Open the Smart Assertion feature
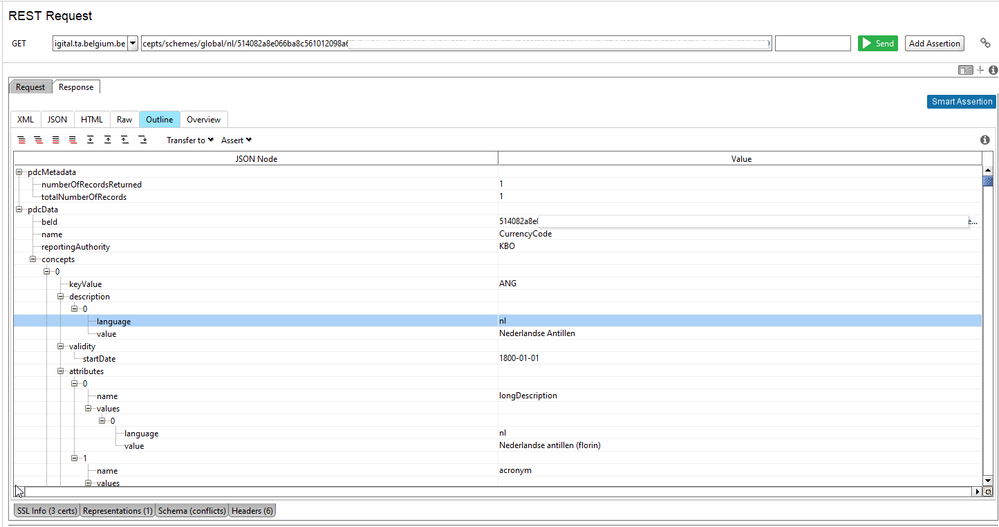The height and width of the screenshot is (527, 999). click(x=960, y=101)
